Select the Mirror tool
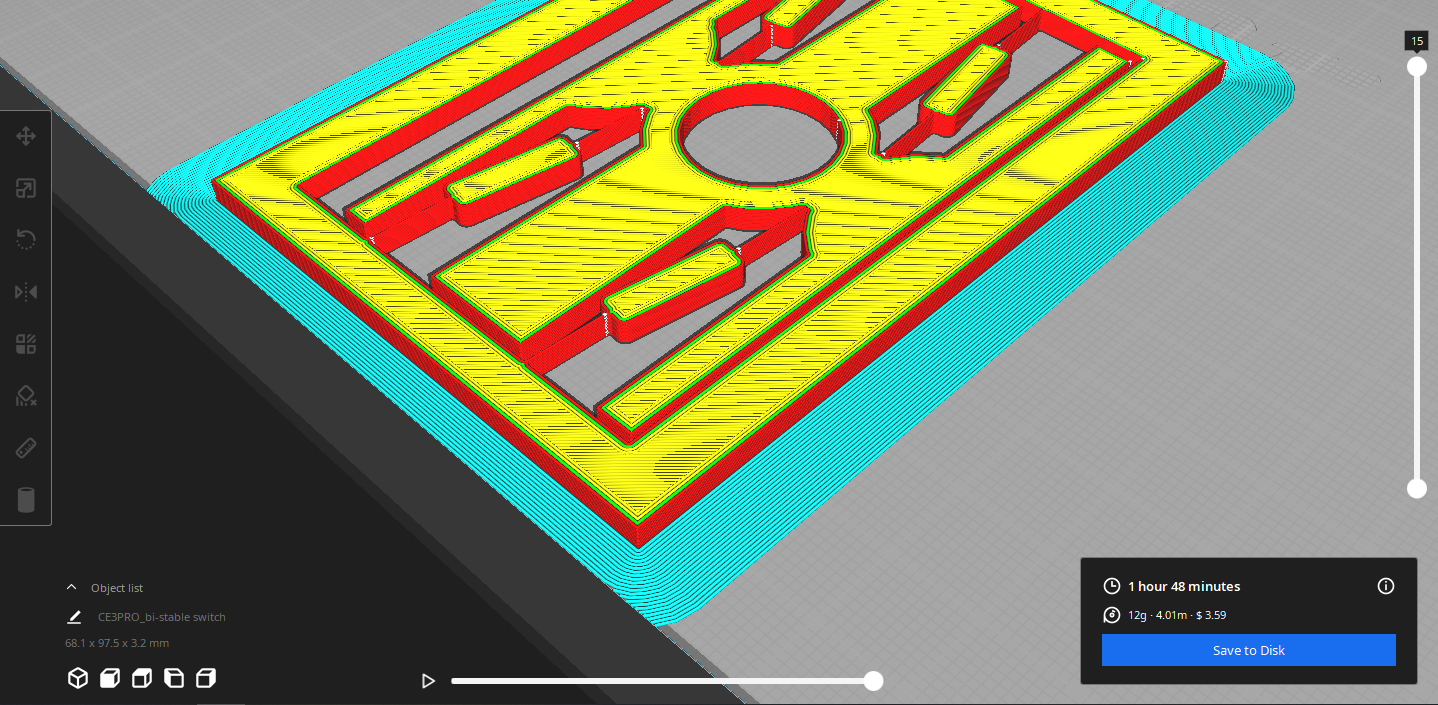This screenshot has height=705, width=1438. pyautogui.click(x=26, y=292)
